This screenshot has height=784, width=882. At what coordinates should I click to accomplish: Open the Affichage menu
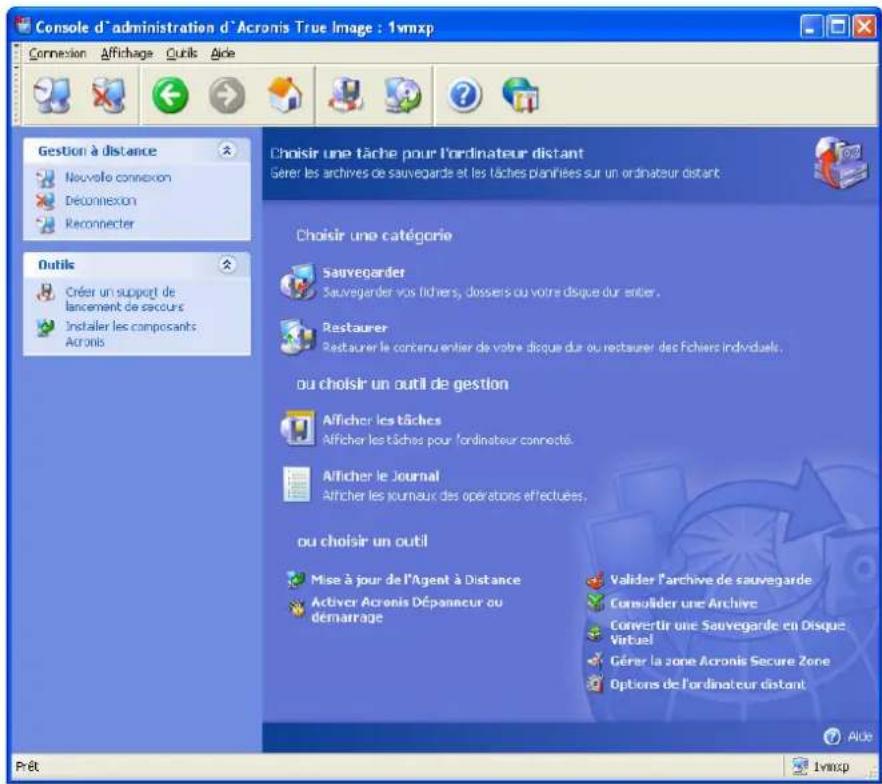[127, 53]
